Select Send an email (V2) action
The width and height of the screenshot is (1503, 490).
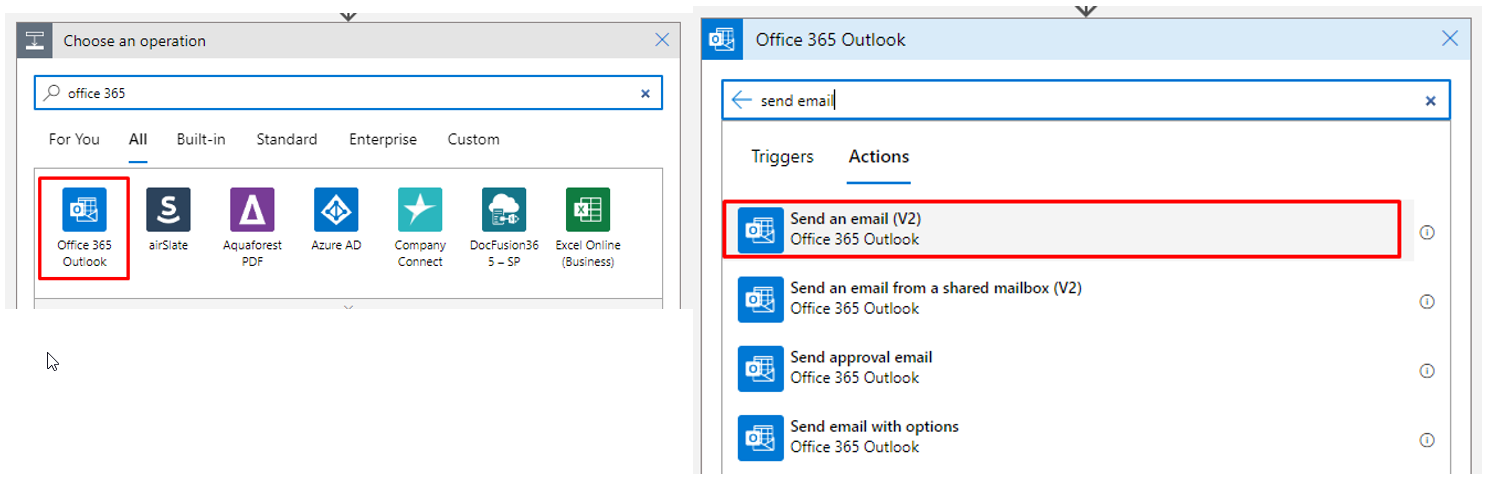[x=1060, y=230]
